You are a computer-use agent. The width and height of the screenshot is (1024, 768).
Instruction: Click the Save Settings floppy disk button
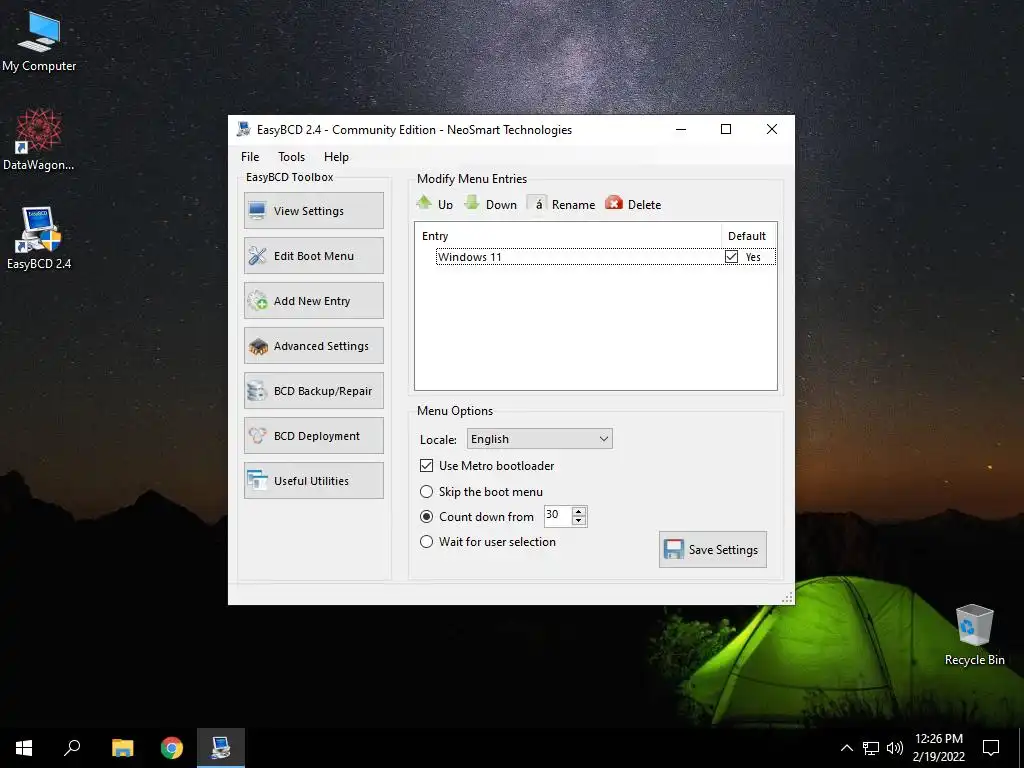tap(712, 549)
